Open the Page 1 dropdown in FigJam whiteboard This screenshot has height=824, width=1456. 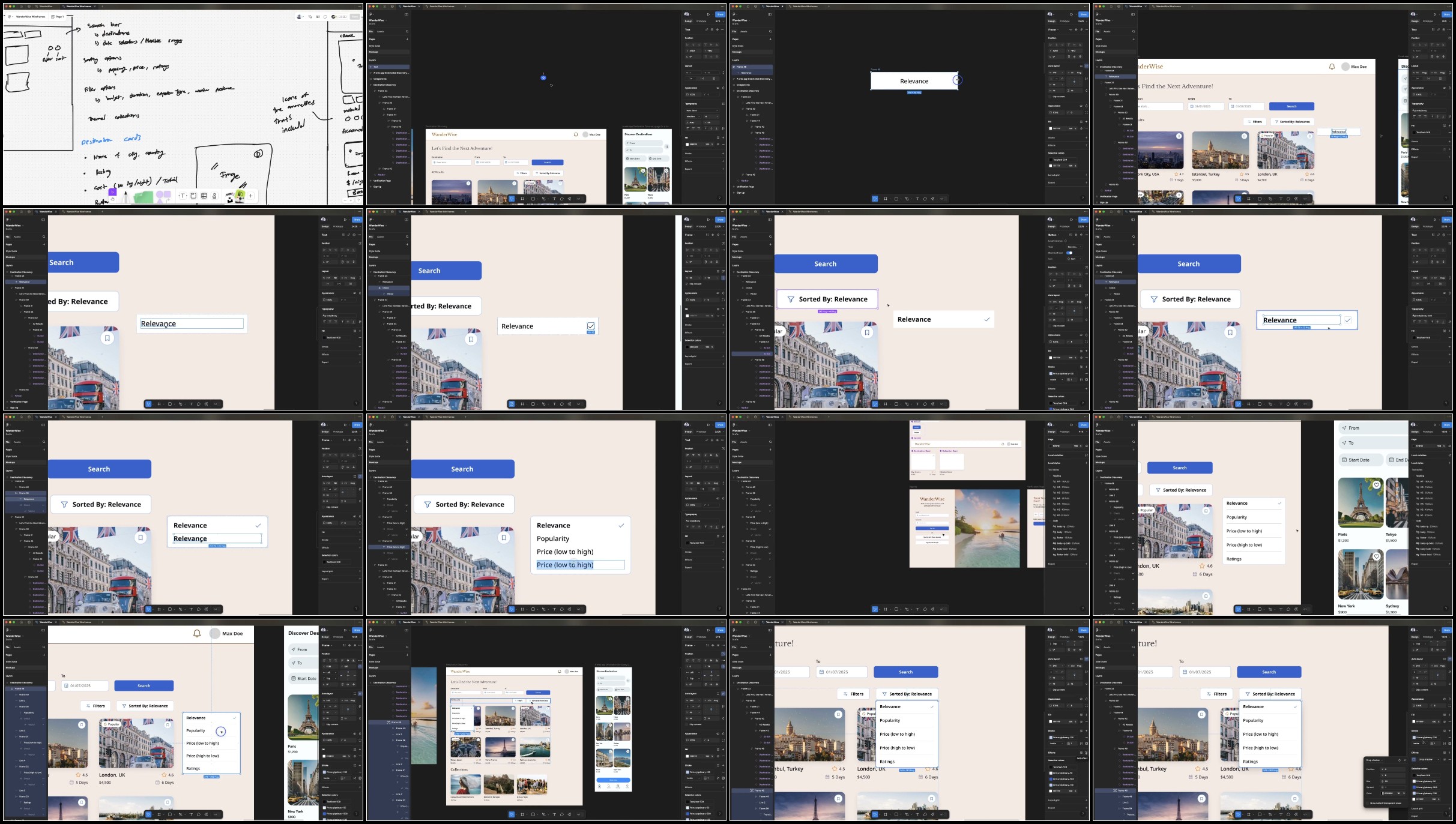pos(58,17)
